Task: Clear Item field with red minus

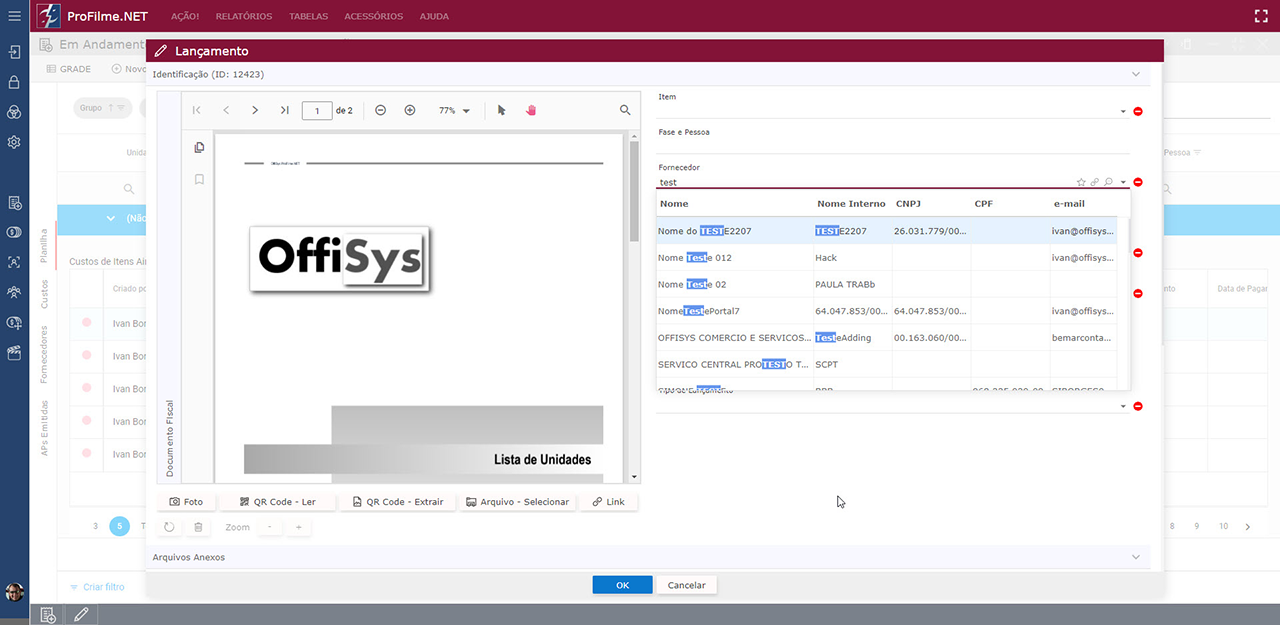Action: 1138,111
